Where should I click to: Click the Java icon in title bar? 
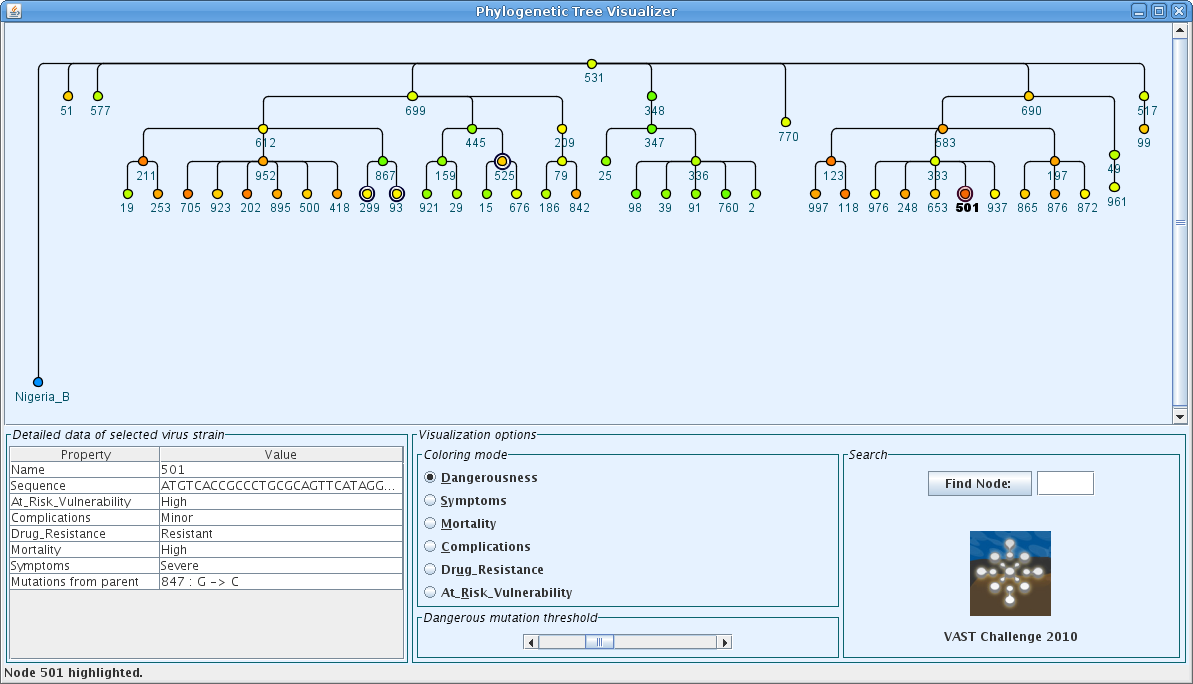(x=14, y=11)
